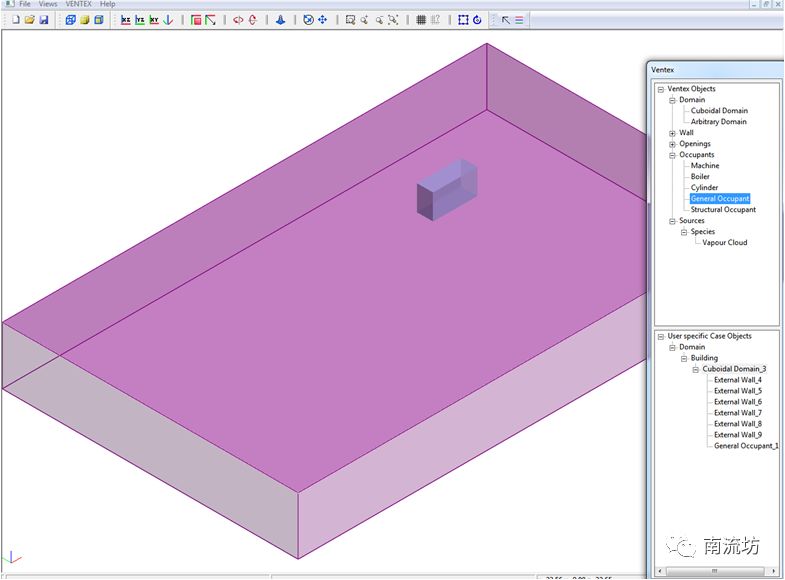Collapse the Sources tree node
785x580 pixels.
point(672,221)
